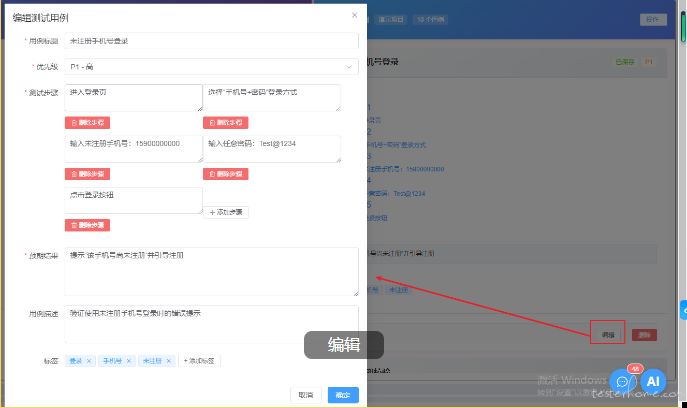687x408 pixels.
Task: Open the 优先级 priority dropdown
Action: (x=211, y=67)
